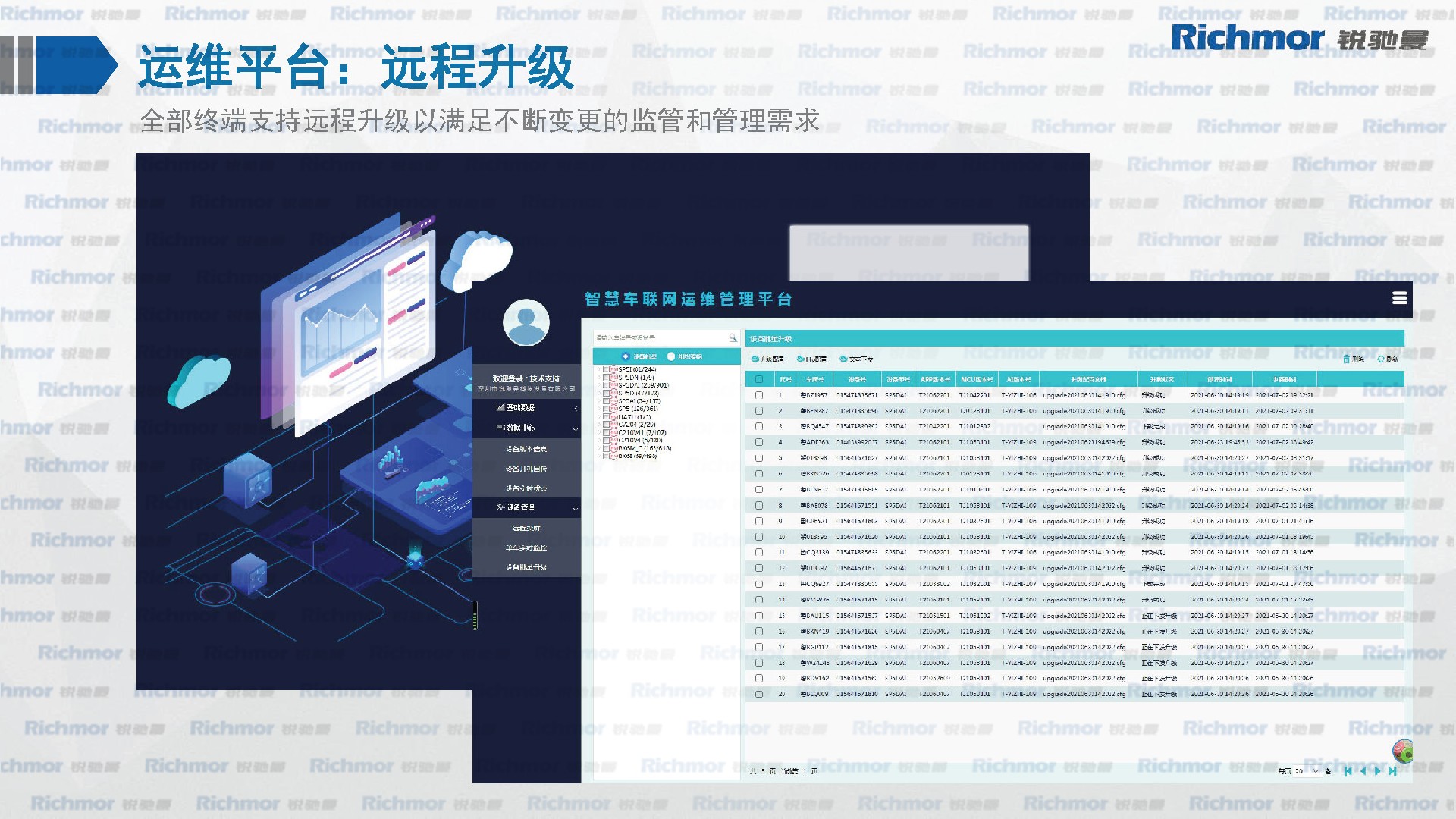
Task: Go to first page arrow
Action: (1348, 771)
